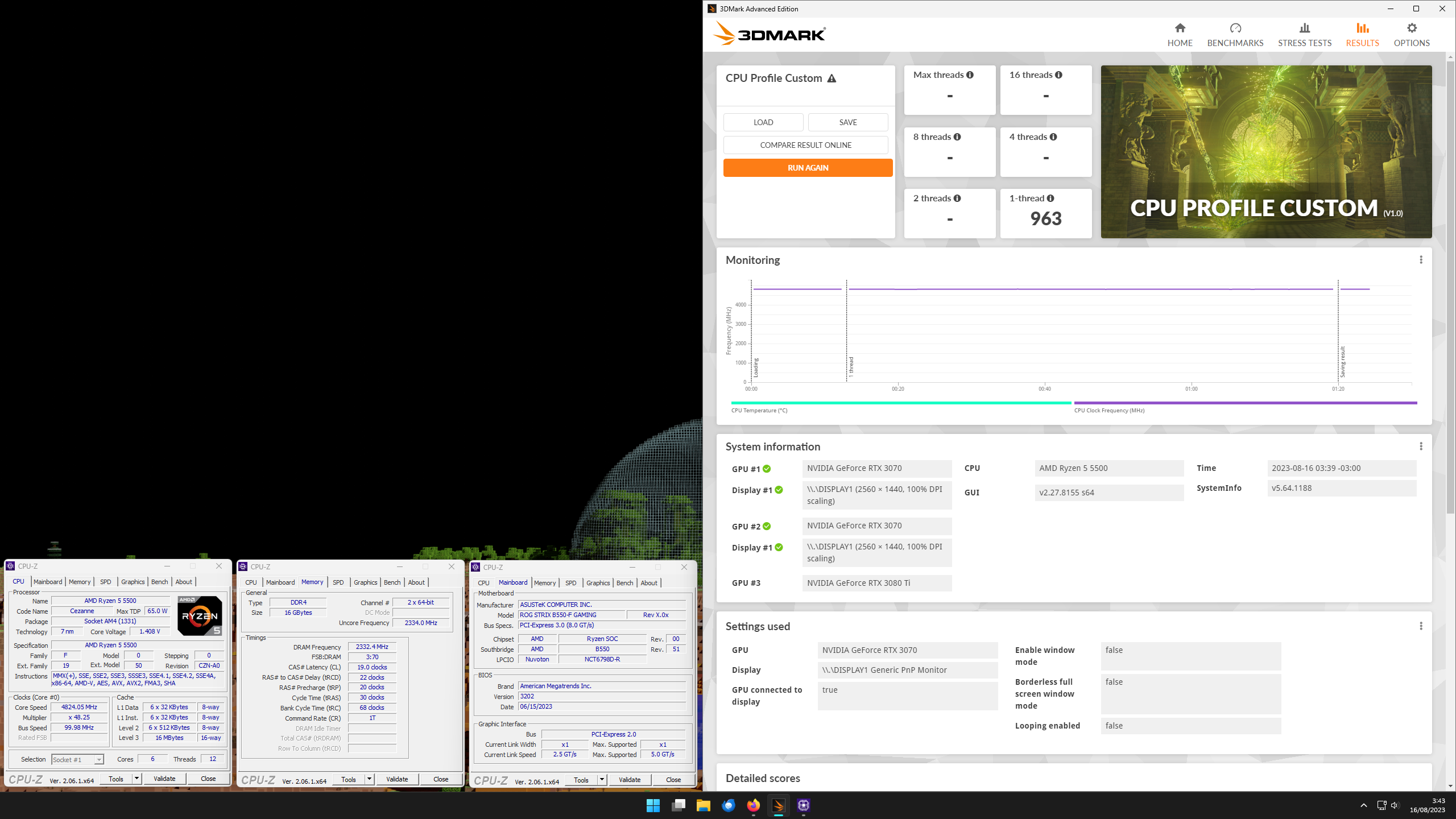Viewport: 1456px width, 819px height.
Task: Click the LOAD button
Action: [763, 122]
